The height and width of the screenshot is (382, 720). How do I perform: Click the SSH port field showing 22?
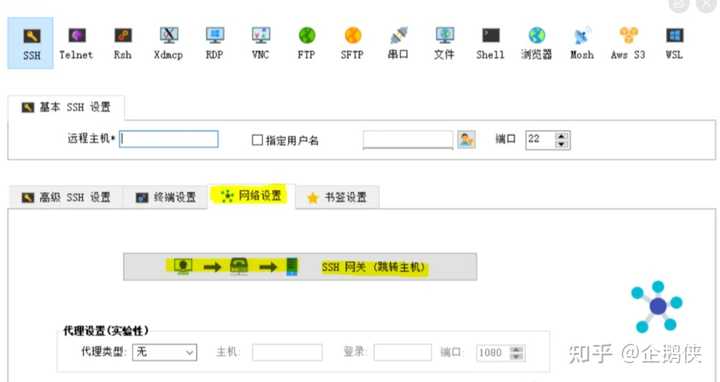(x=540, y=140)
